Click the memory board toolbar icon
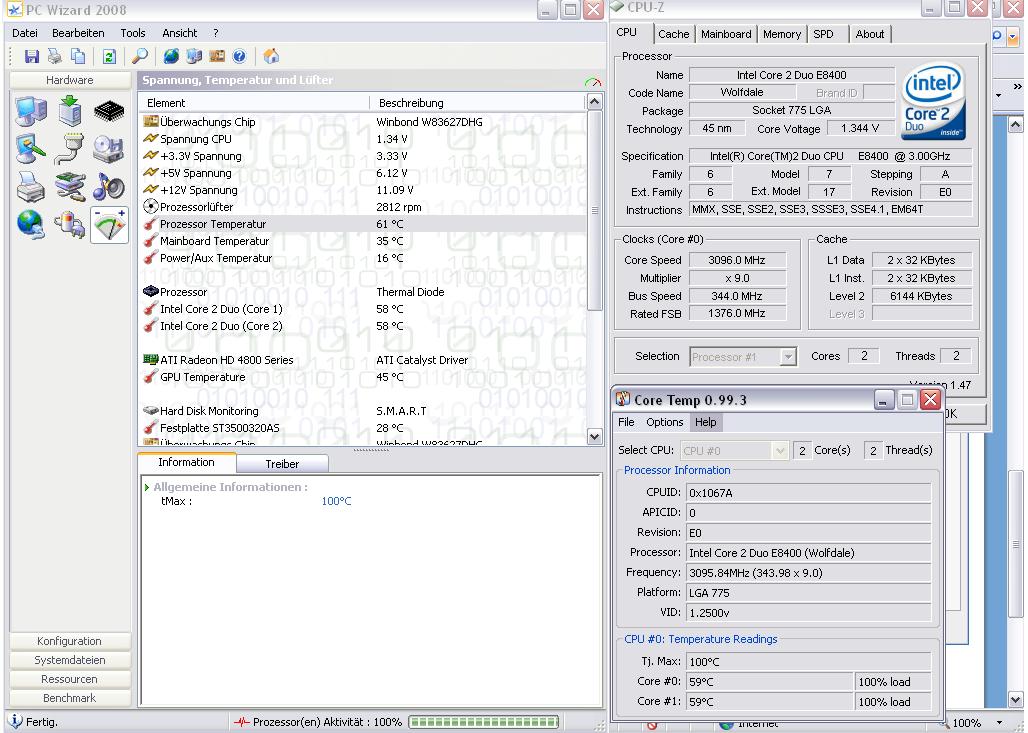This screenshot has height=733, width=1028. pyautogui.click(x=217, y=56)
